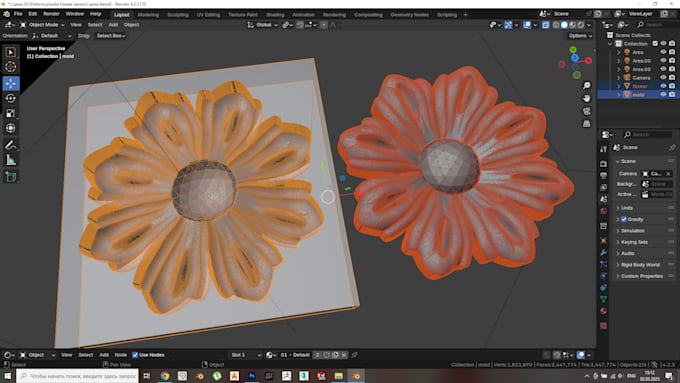Screen dimensions: 680x383
Task: Toggle eye icon for the Camera object
Action: (x=663, y=78)
